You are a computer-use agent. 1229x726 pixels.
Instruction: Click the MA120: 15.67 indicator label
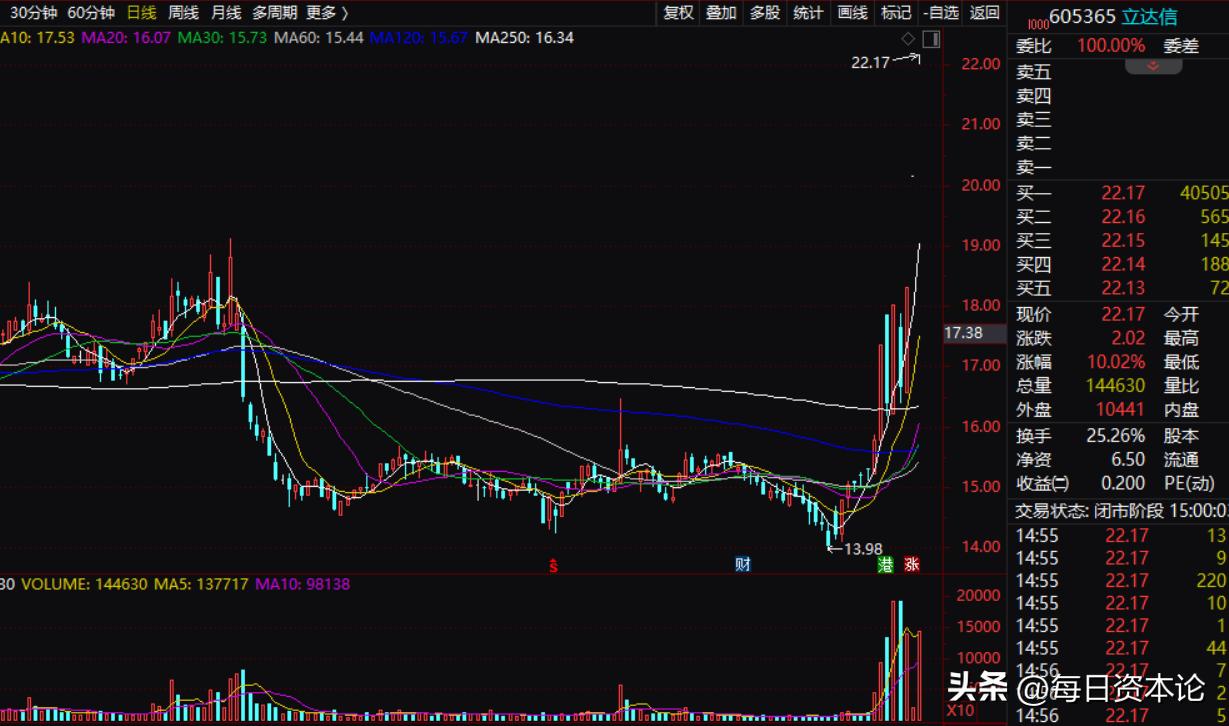coord(419,38)
